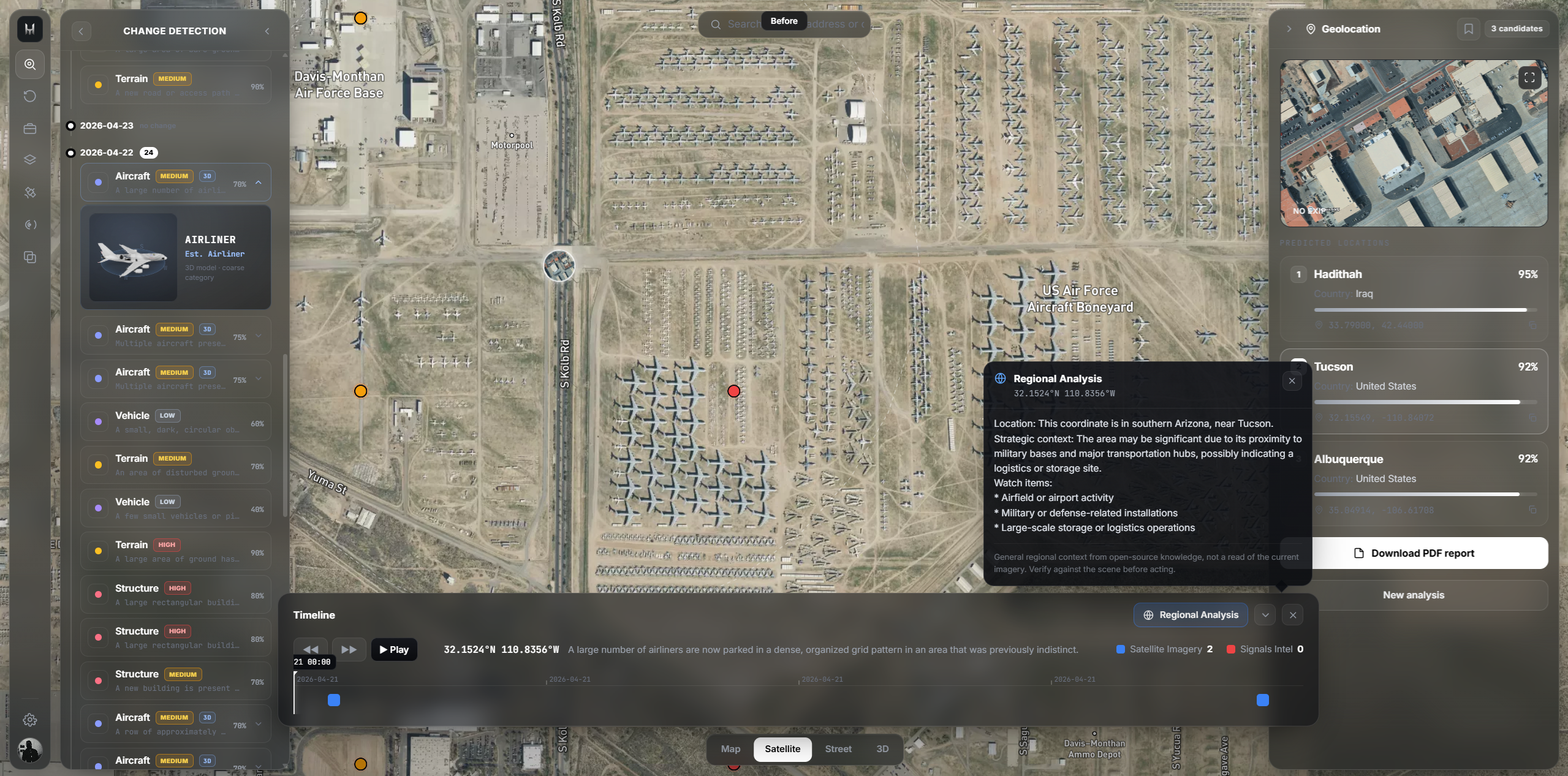
Task: Click the Download PDF report button
Action: point(1414,553)
